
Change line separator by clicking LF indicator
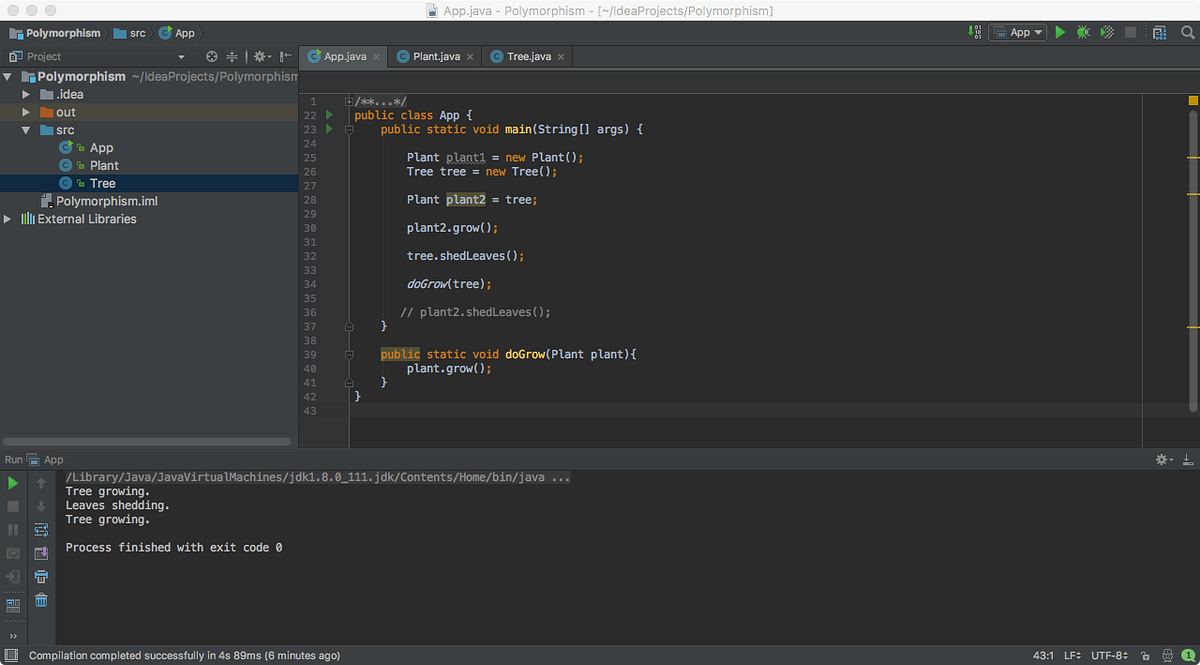pos(1072,655)
